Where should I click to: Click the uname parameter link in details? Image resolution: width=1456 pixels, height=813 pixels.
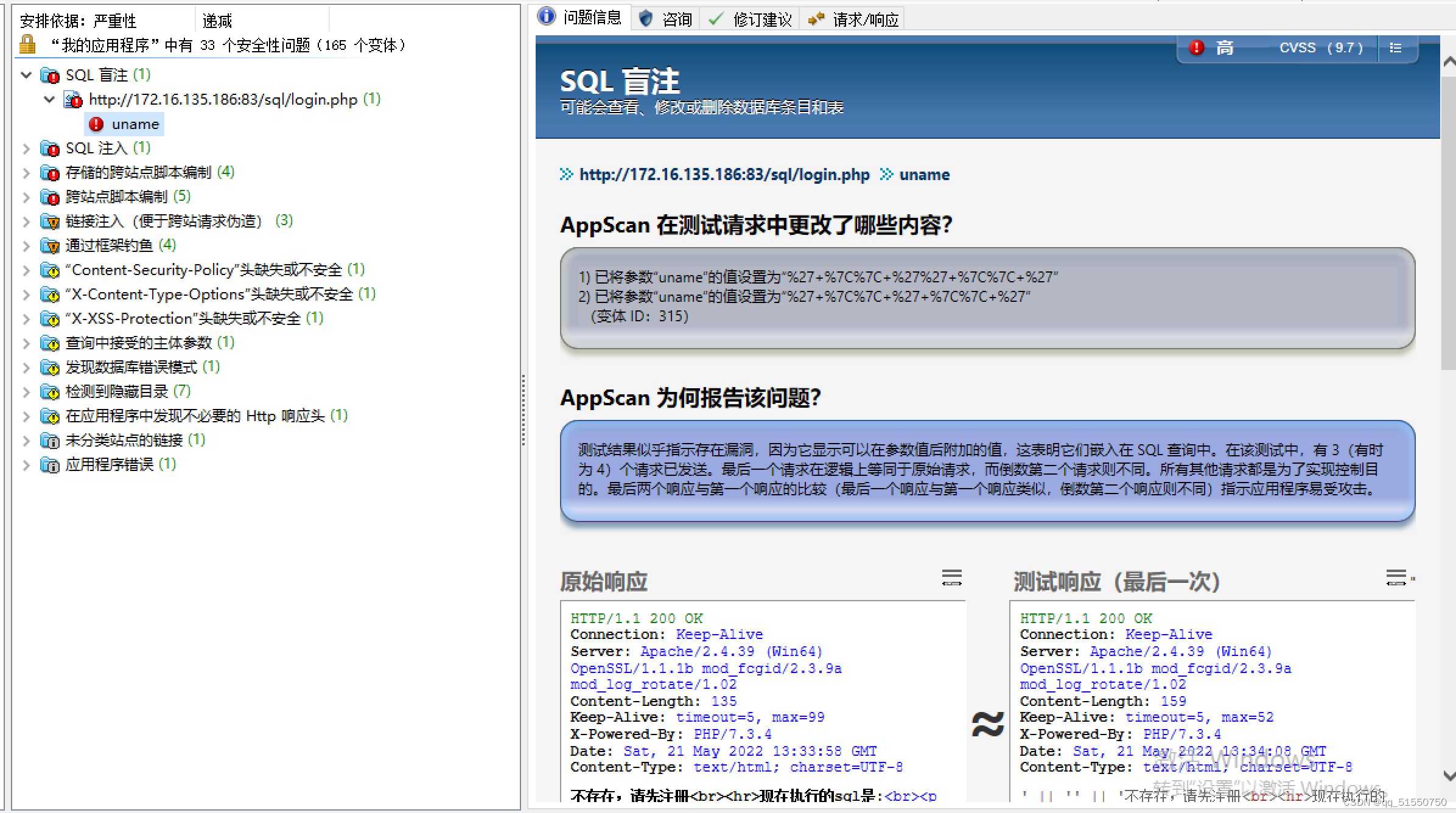(924, 175)
